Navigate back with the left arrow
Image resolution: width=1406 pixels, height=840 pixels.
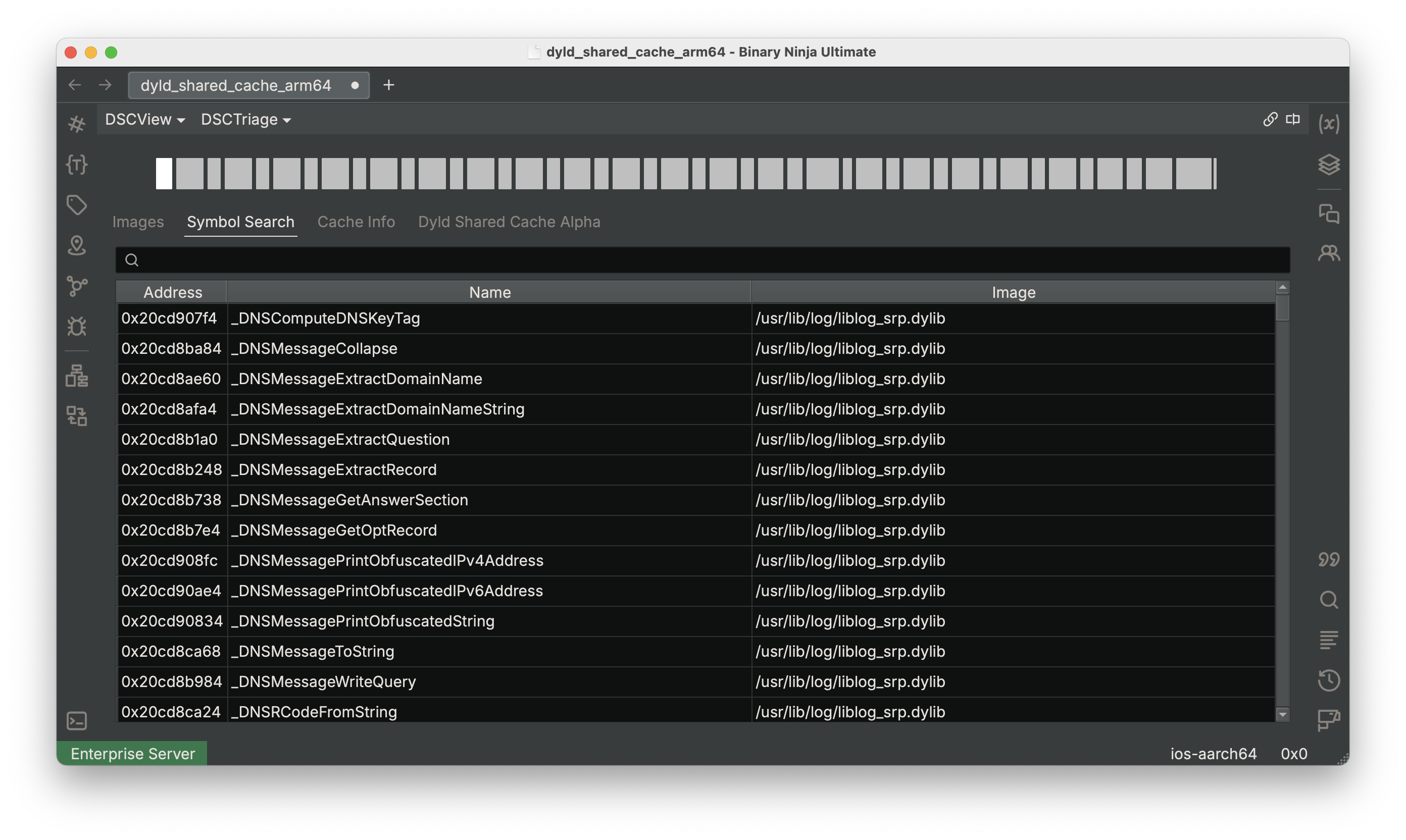74,85
